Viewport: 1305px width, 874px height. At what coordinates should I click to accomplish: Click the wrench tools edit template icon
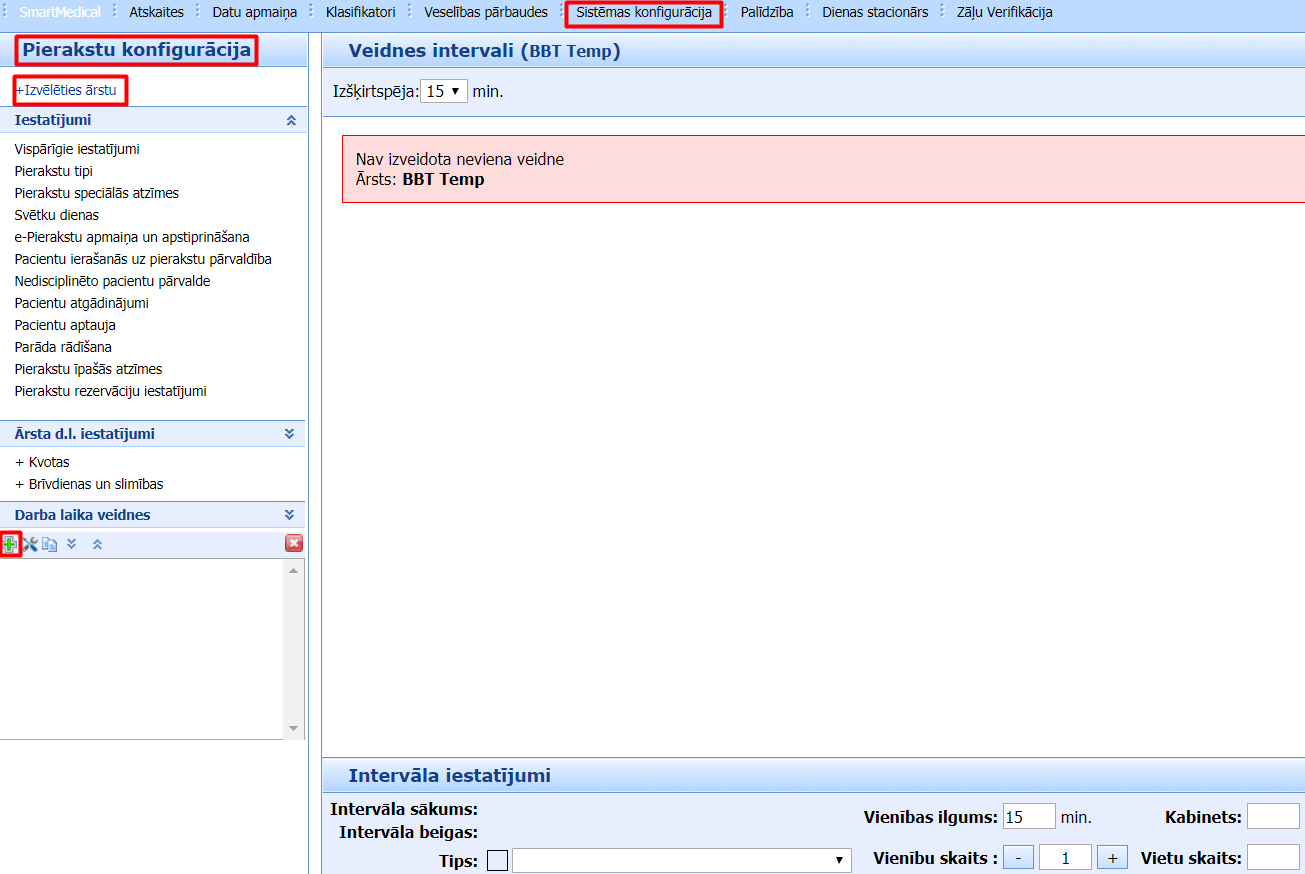click(30, 544)
